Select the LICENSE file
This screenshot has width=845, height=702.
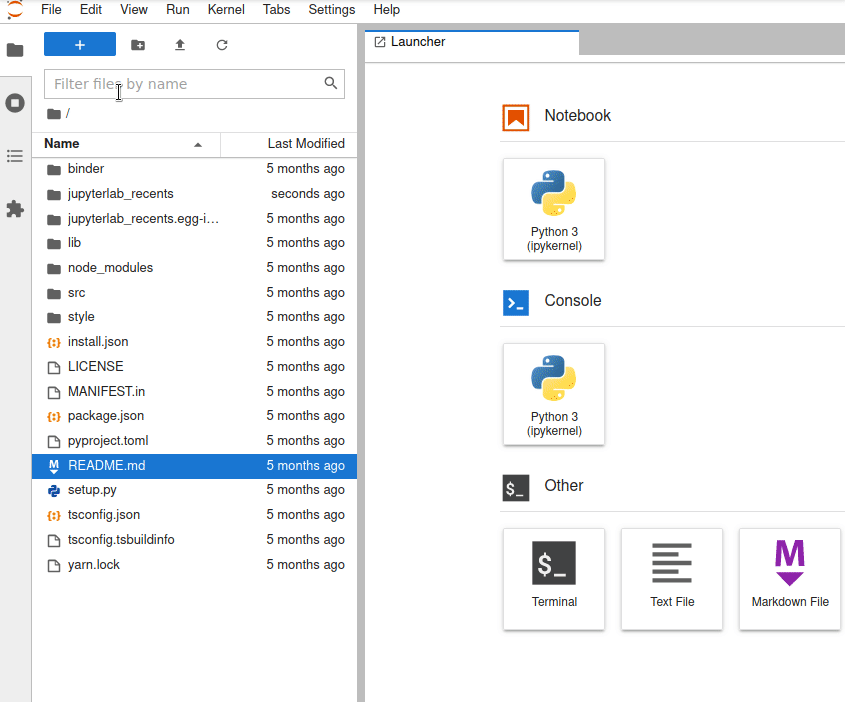(194, 366)
